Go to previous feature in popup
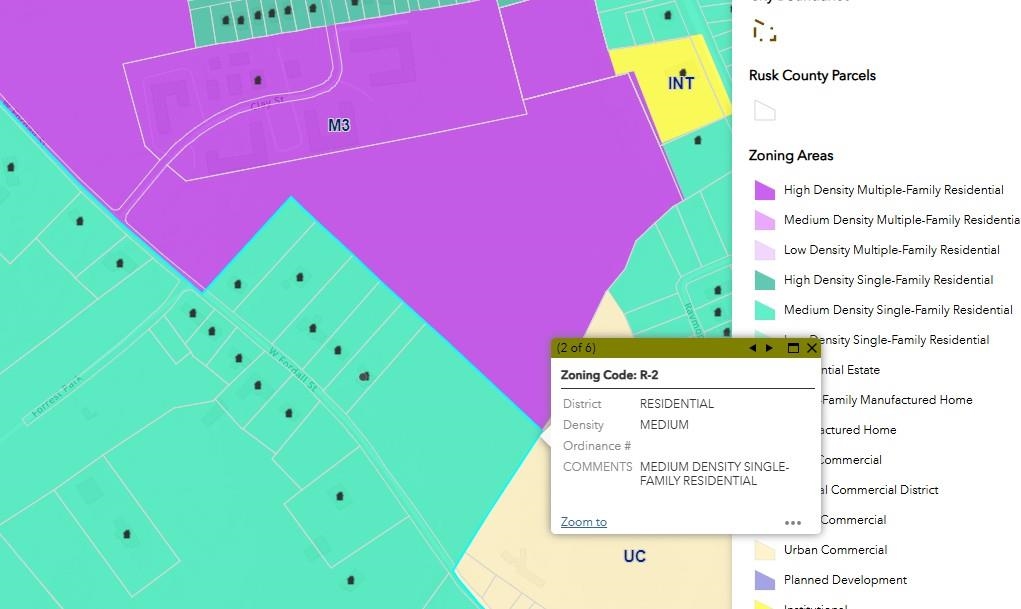1021x609 pixels. [753, 348]
